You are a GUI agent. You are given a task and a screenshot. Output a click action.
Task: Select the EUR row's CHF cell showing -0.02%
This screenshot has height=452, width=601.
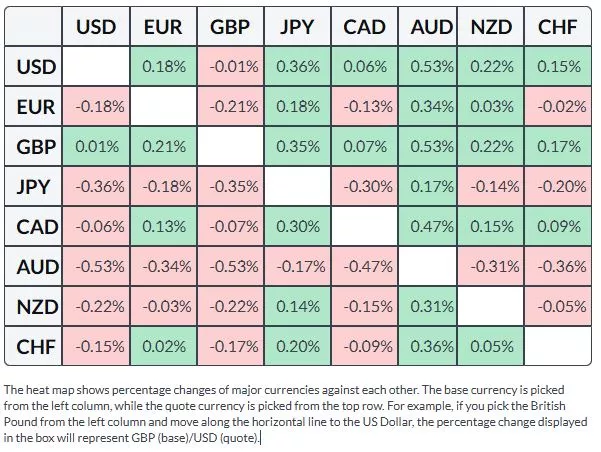(x=557, y=108)
